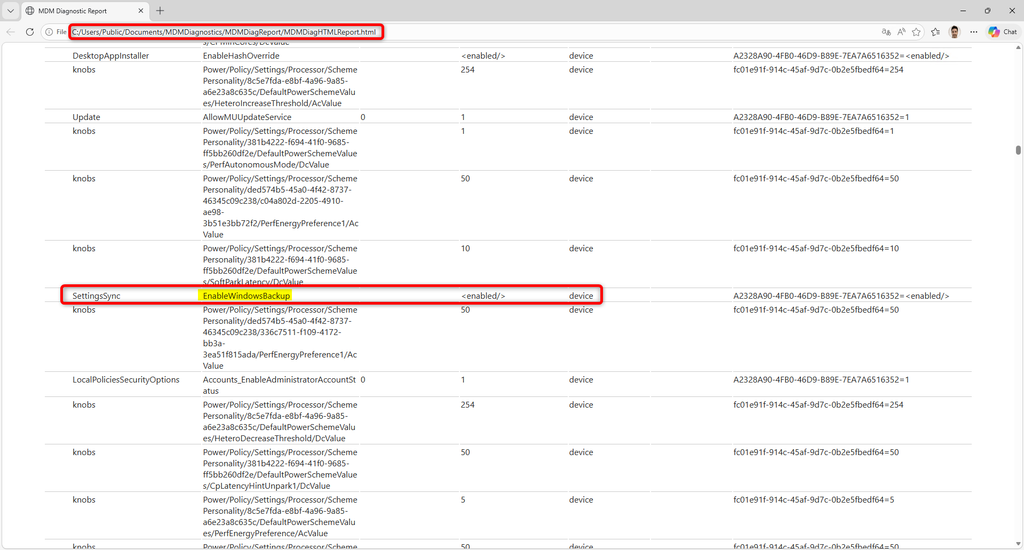1024x550 pixels.
Task: Select the highlighted EnableWindowsBackup text
Action: [x=246, y=296]
